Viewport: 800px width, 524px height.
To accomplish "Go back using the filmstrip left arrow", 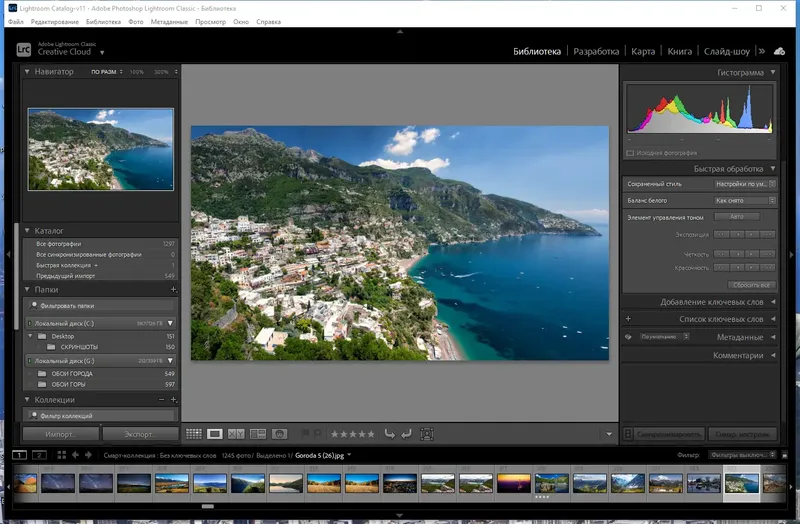I will pyautogui.click(x=75, y=455).
